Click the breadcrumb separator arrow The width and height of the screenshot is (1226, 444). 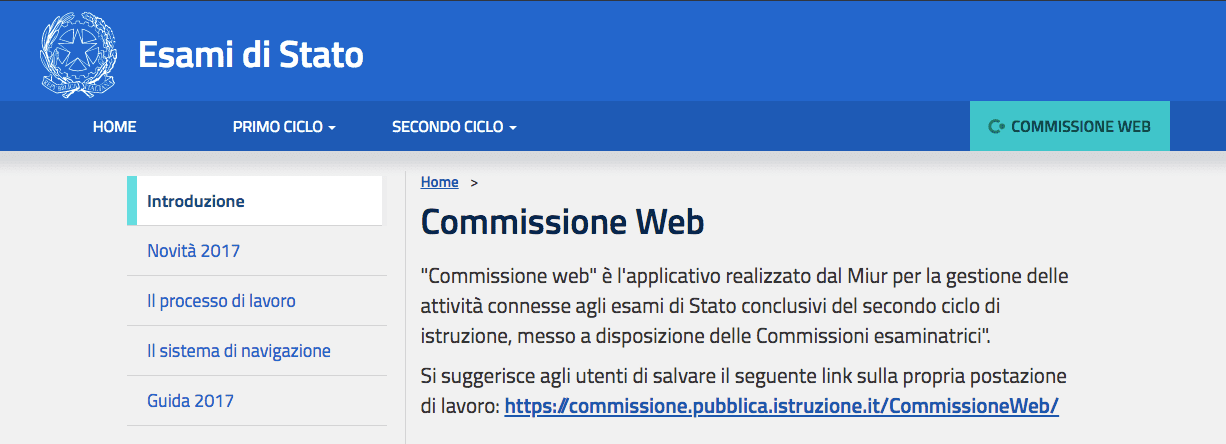pyautogui.click(x=474, y=182)
